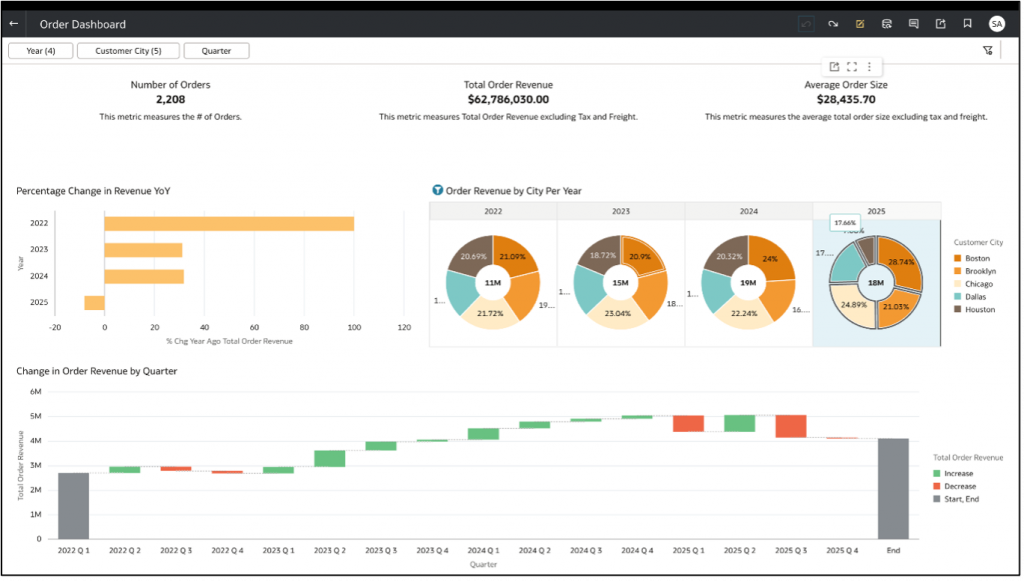Click the 22.24% Chicago slice in 2024
Viewport: 1024px width, 581px height.
tap(744, 313)
